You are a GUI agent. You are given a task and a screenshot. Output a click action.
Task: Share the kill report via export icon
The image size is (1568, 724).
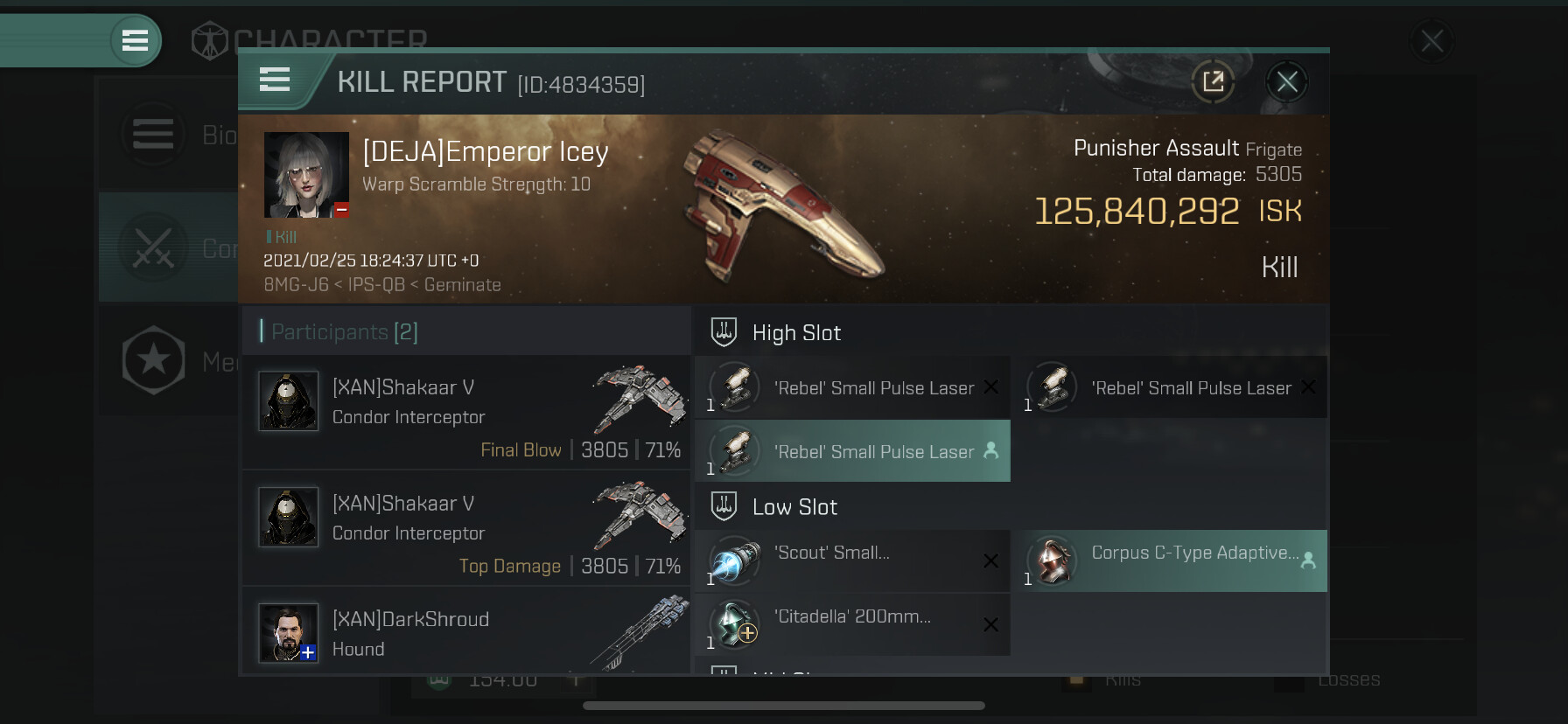click(1213, 82)
